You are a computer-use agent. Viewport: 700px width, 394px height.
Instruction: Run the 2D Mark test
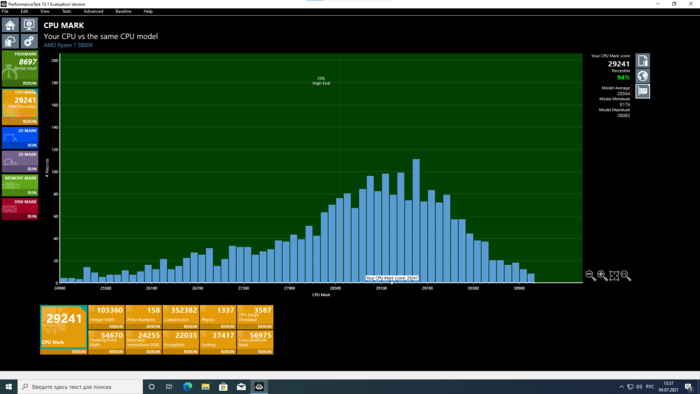click(32, 145)
